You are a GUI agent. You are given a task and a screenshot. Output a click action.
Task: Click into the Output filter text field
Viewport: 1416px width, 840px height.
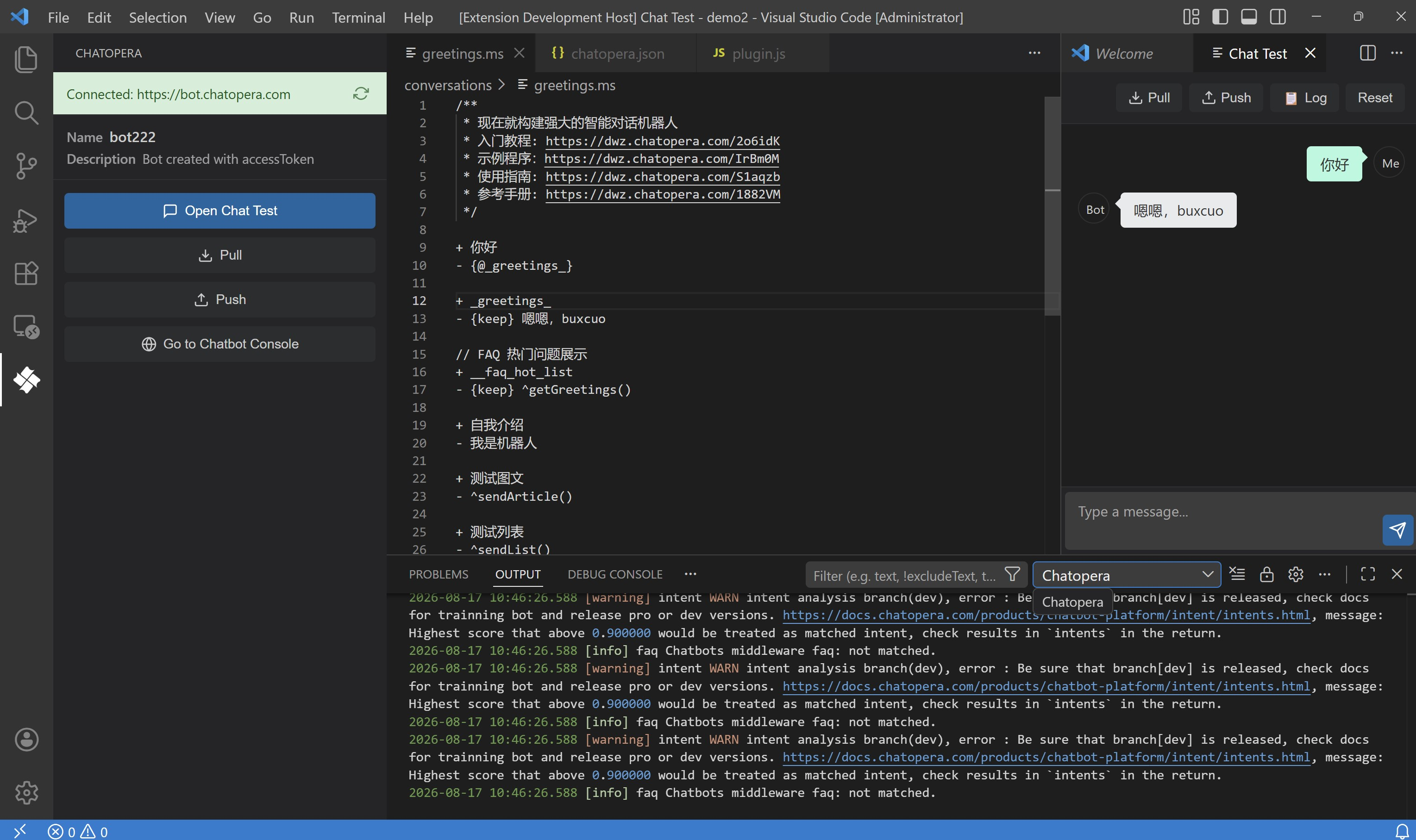(905, 575)
